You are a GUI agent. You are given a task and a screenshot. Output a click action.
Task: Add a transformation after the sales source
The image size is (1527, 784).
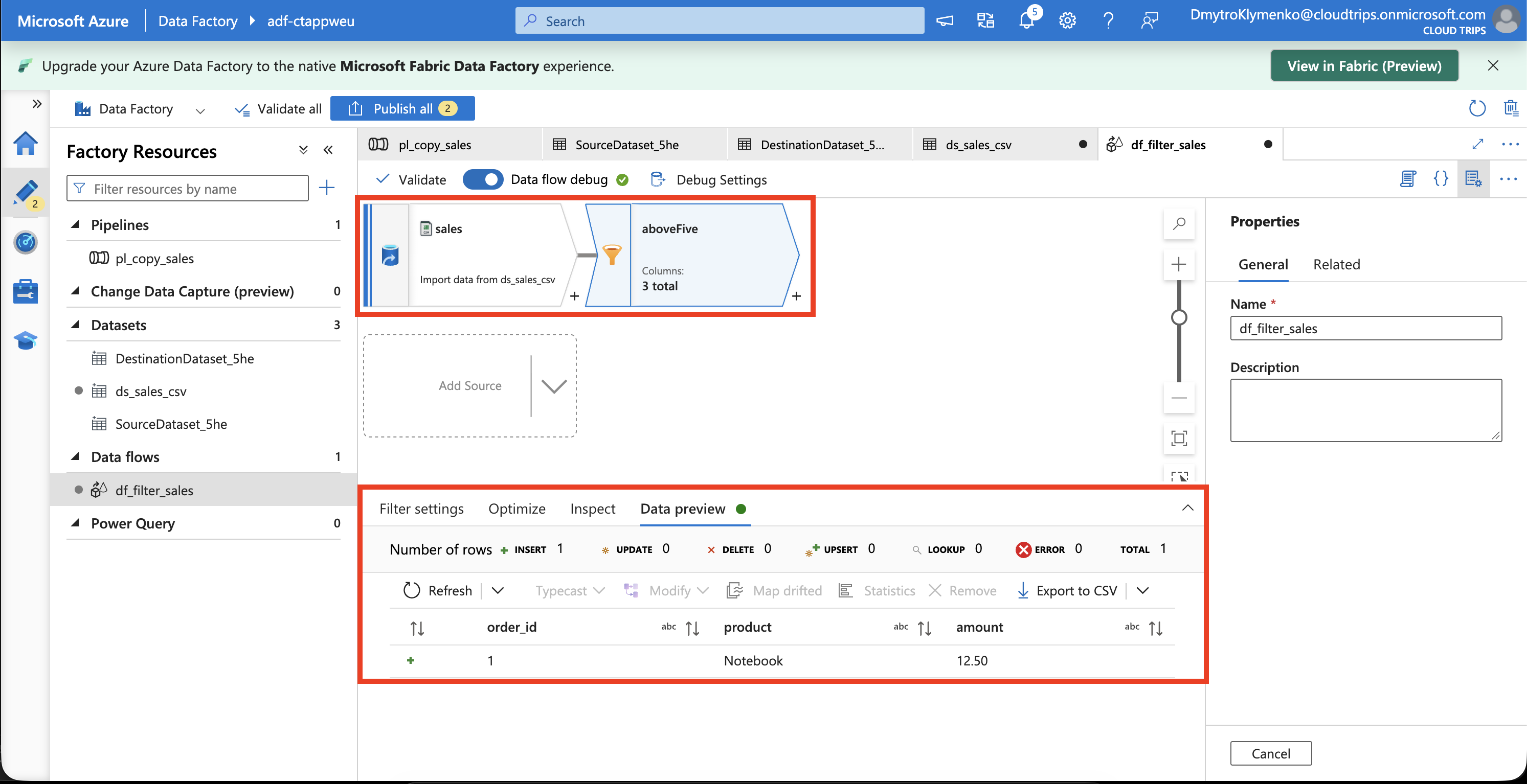coord(574,296)
